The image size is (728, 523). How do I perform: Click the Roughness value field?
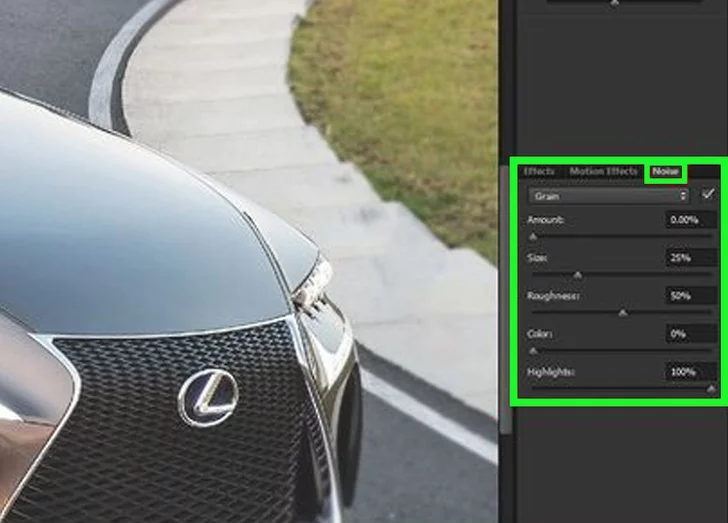click(x=691, y=295)
